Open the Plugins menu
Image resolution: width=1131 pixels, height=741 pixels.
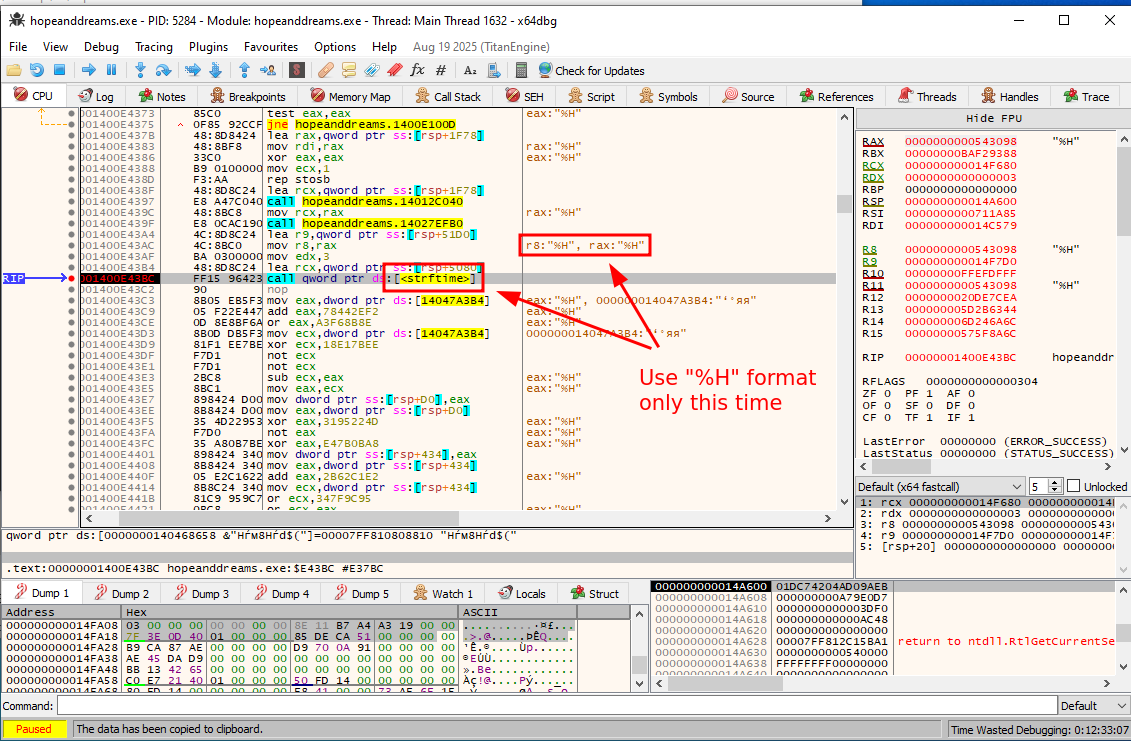coord(208,47)
